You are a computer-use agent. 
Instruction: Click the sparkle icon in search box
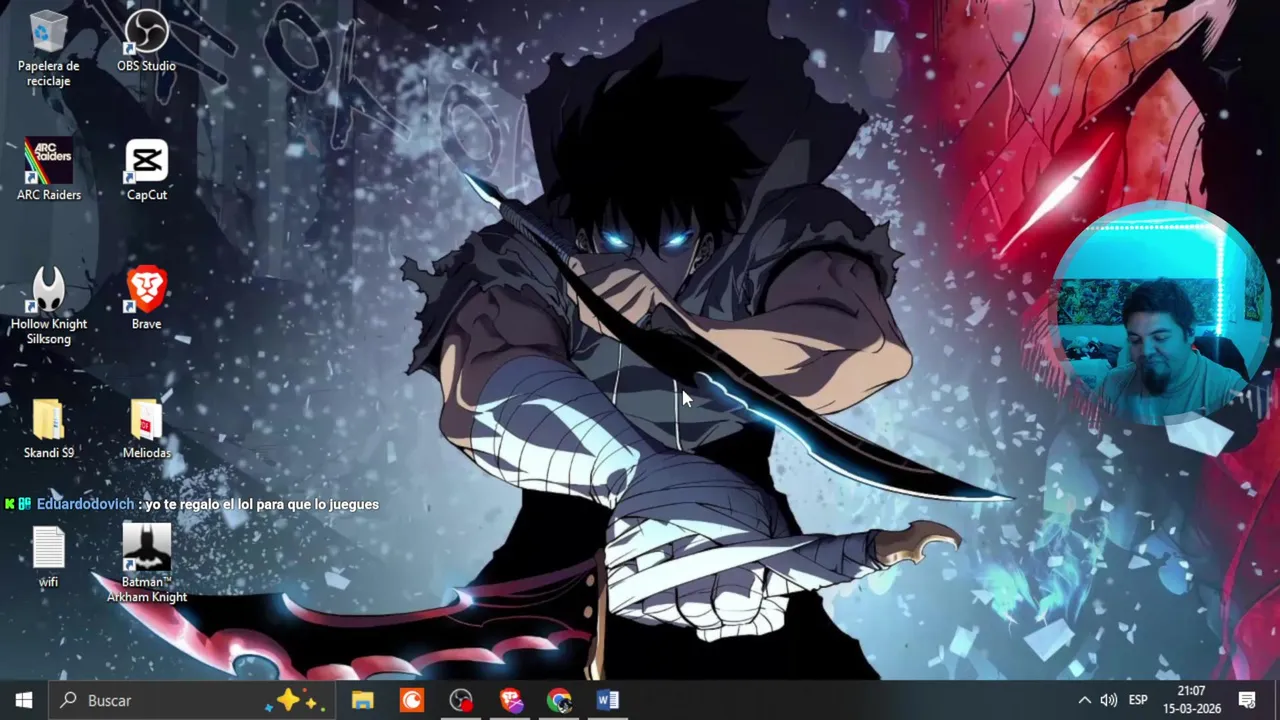click(293, 700)
